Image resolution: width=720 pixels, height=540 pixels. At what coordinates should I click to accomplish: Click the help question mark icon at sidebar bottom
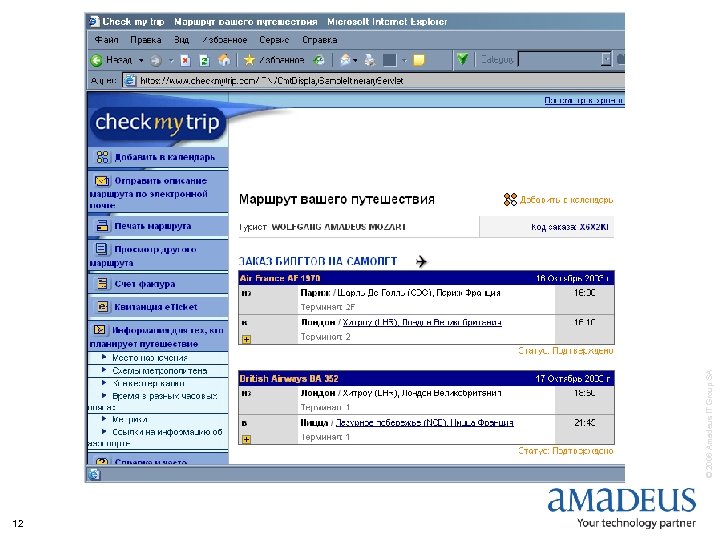[x=102, y=461]
